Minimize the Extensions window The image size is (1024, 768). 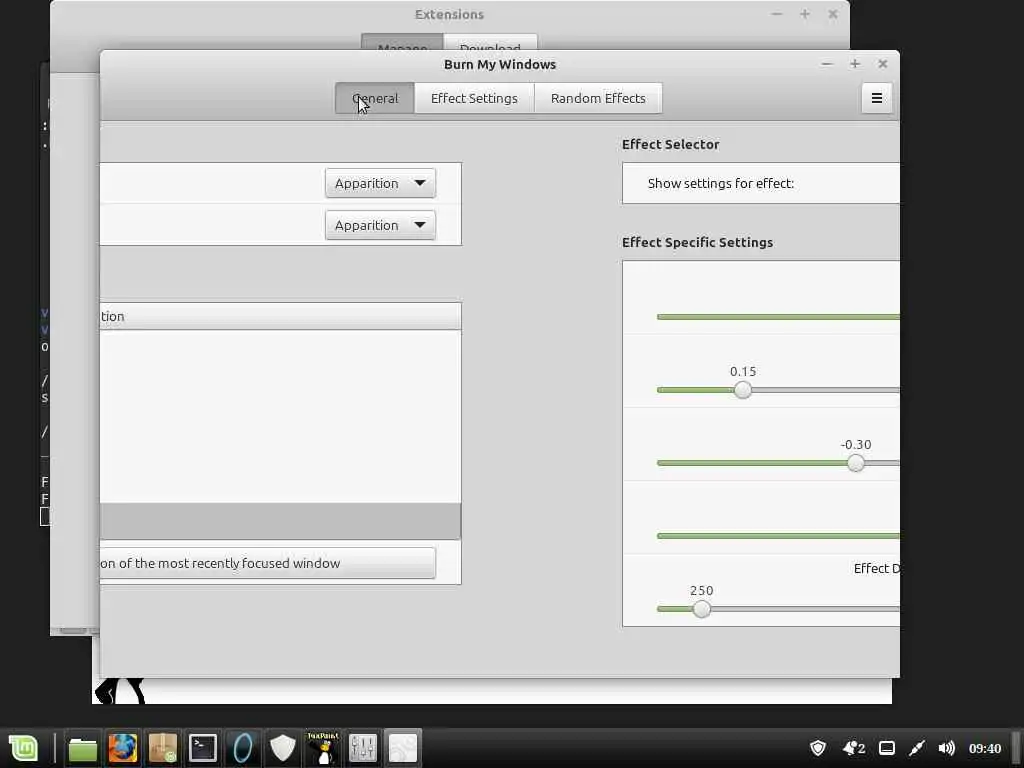point(776,14)
